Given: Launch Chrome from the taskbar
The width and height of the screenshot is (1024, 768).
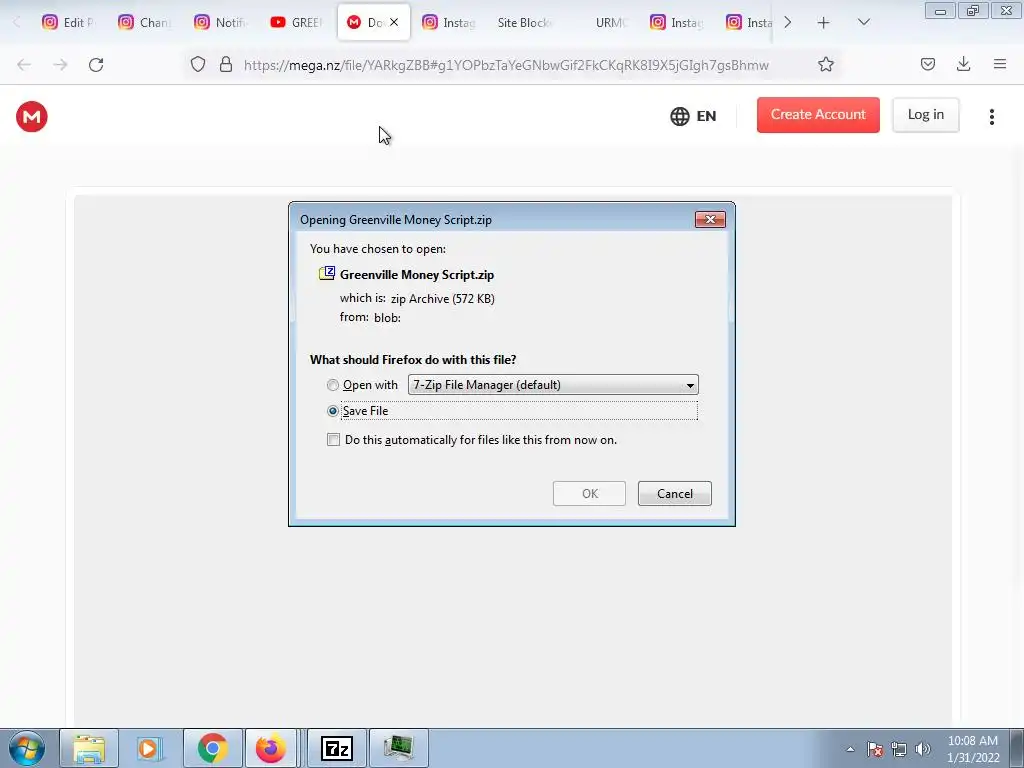Looking at the screenshot, I should tap(212, 748).
